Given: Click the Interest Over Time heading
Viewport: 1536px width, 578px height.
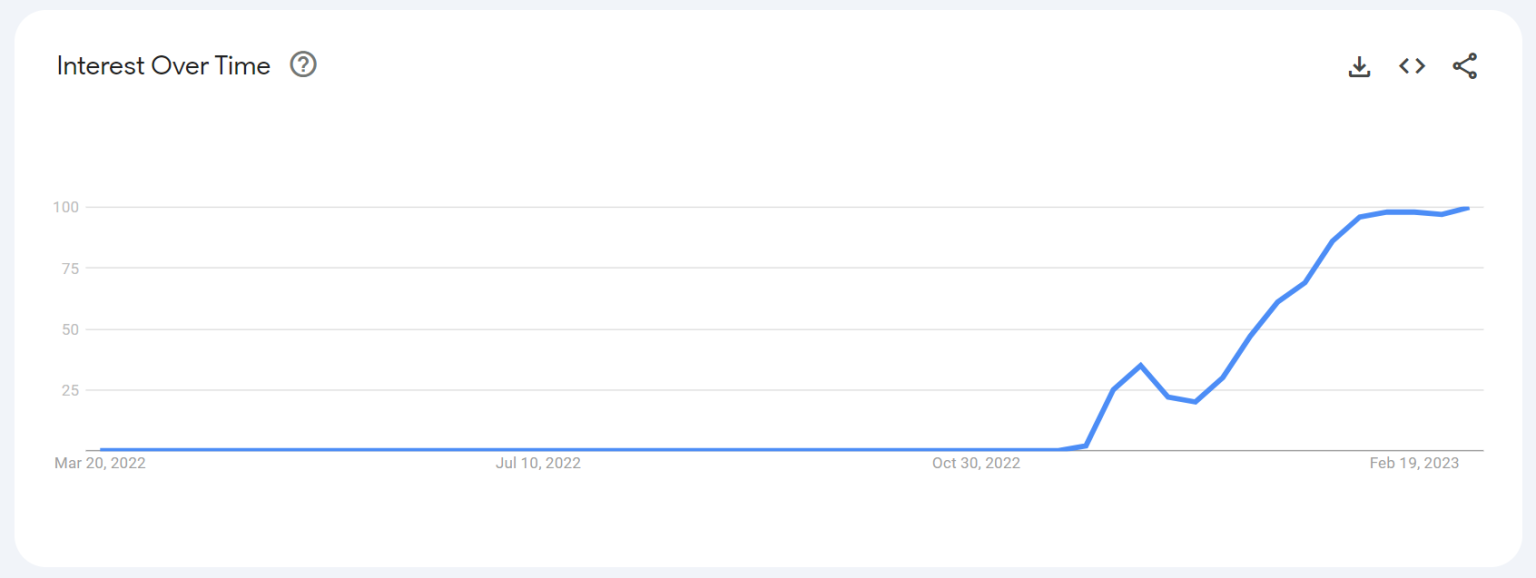Looking at the screenshot, I should pos(164,66).
